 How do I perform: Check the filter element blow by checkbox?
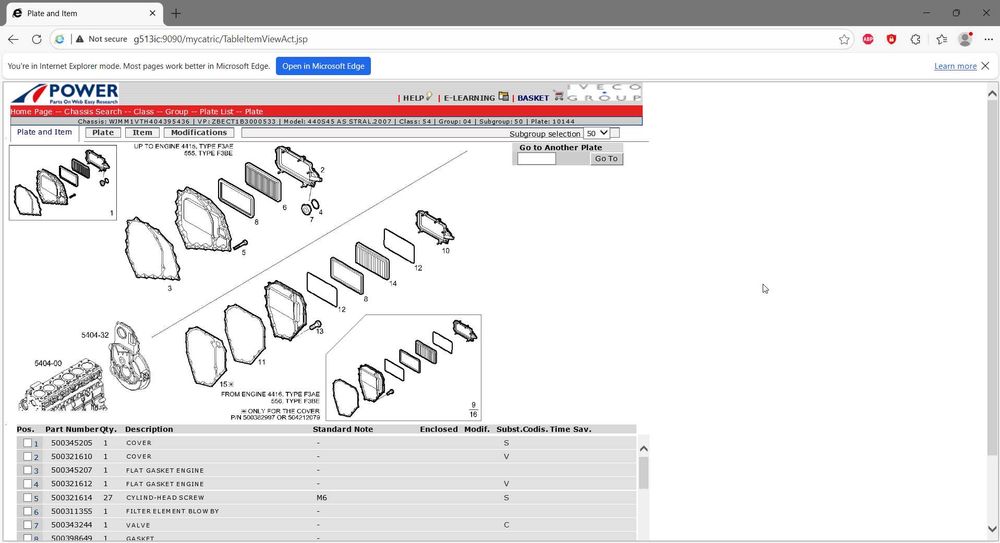(27, 511)
